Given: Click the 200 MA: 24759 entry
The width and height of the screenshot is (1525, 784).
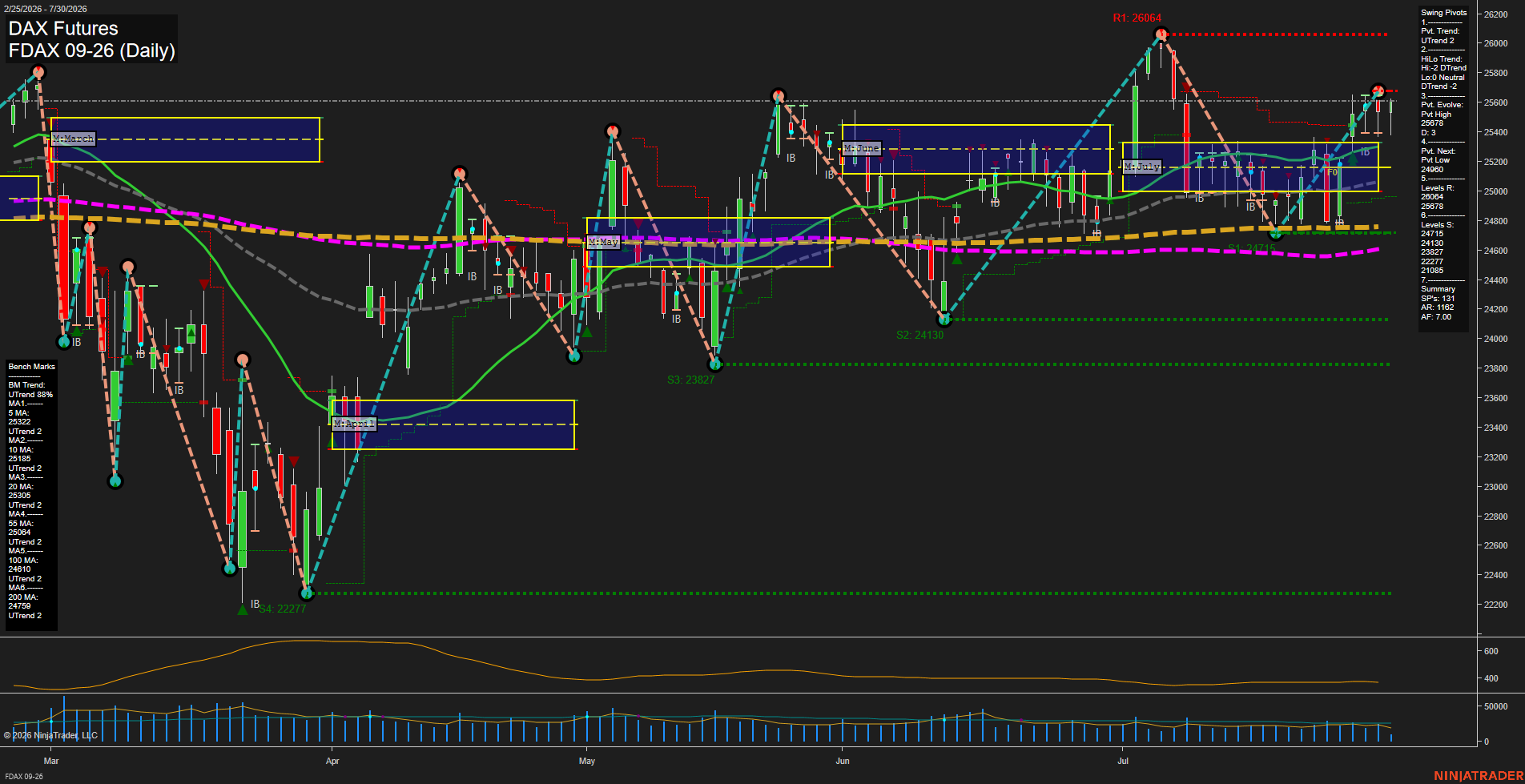Looking at the screenshot, I should point(22,601).
